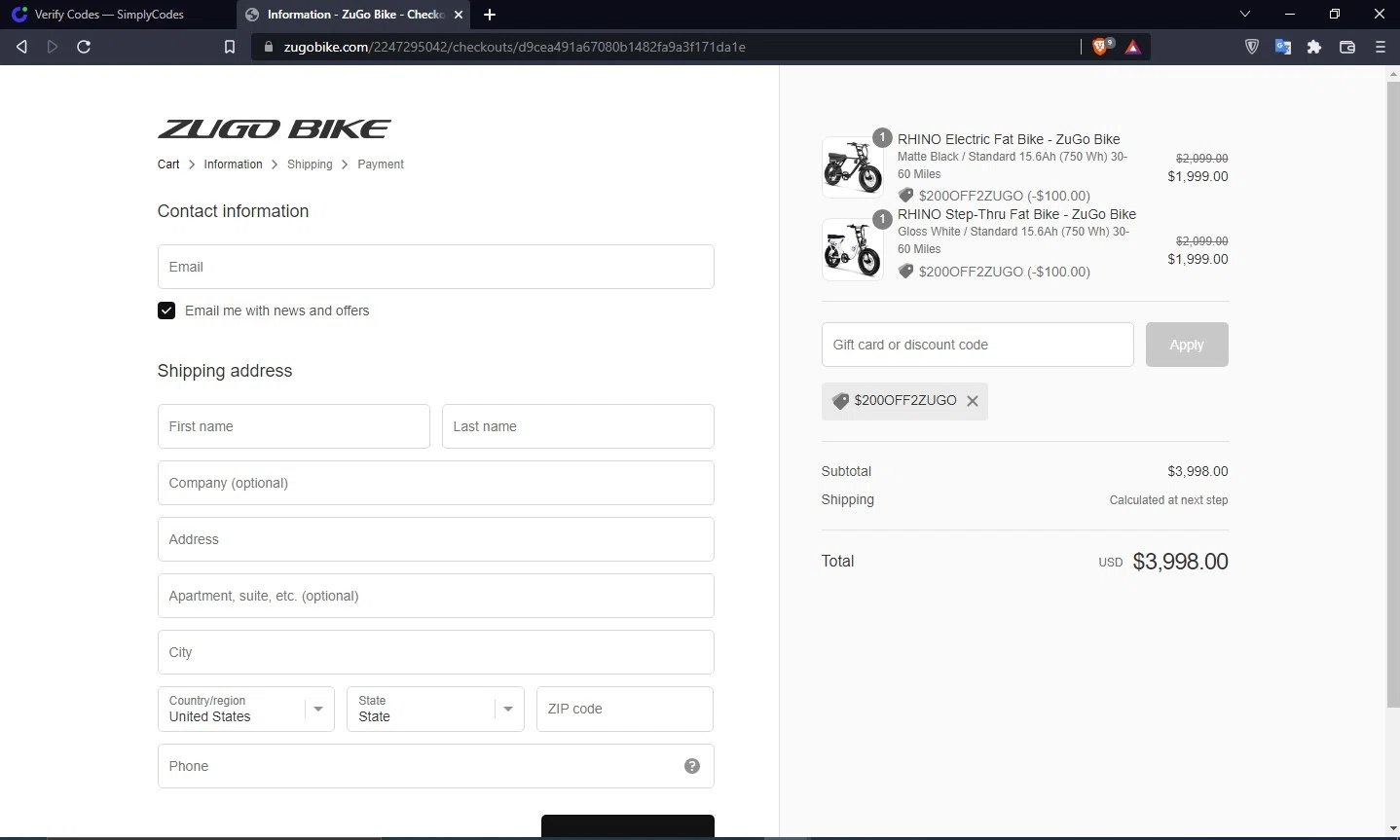Open the State dropdown
1400x840 pixels.
[x=435, y=709]
